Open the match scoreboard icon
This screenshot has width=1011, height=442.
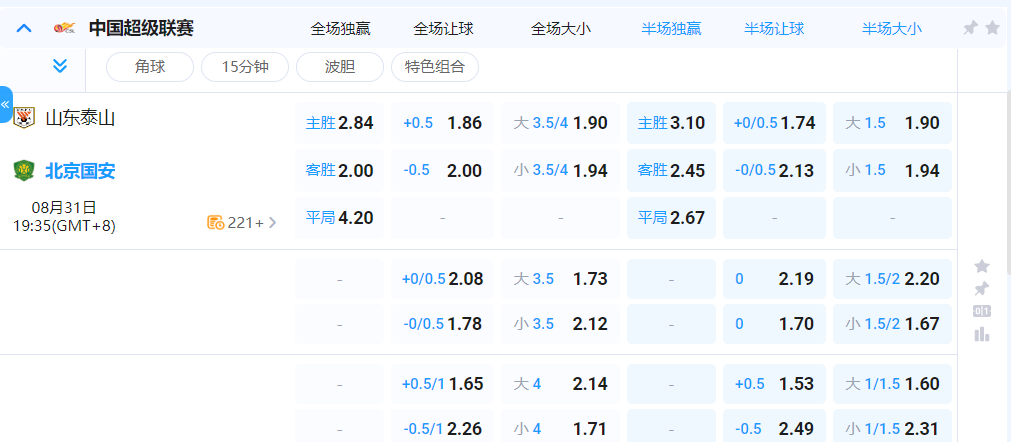click(x=982, y=311)
